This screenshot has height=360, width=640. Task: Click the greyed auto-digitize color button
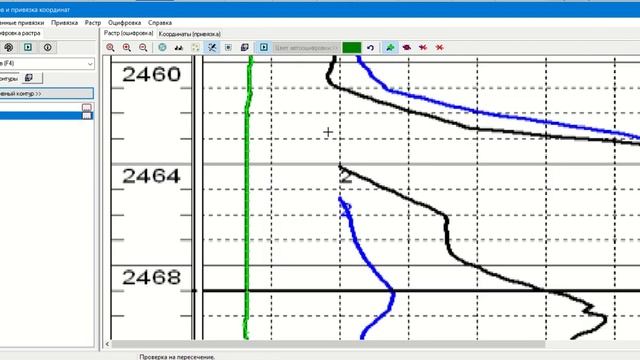click(x=306, y=48)
